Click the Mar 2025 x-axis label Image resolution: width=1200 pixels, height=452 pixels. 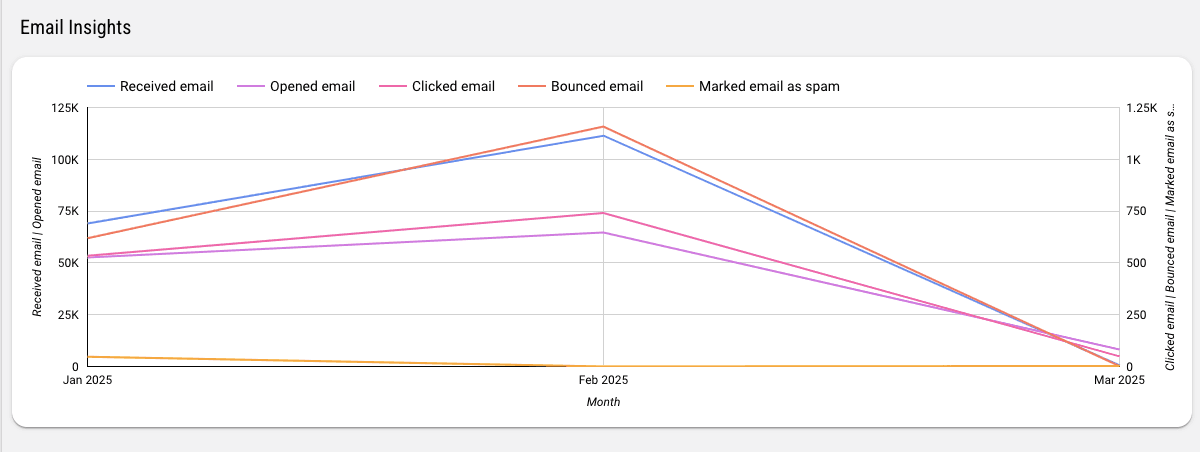pos(1118,380)
